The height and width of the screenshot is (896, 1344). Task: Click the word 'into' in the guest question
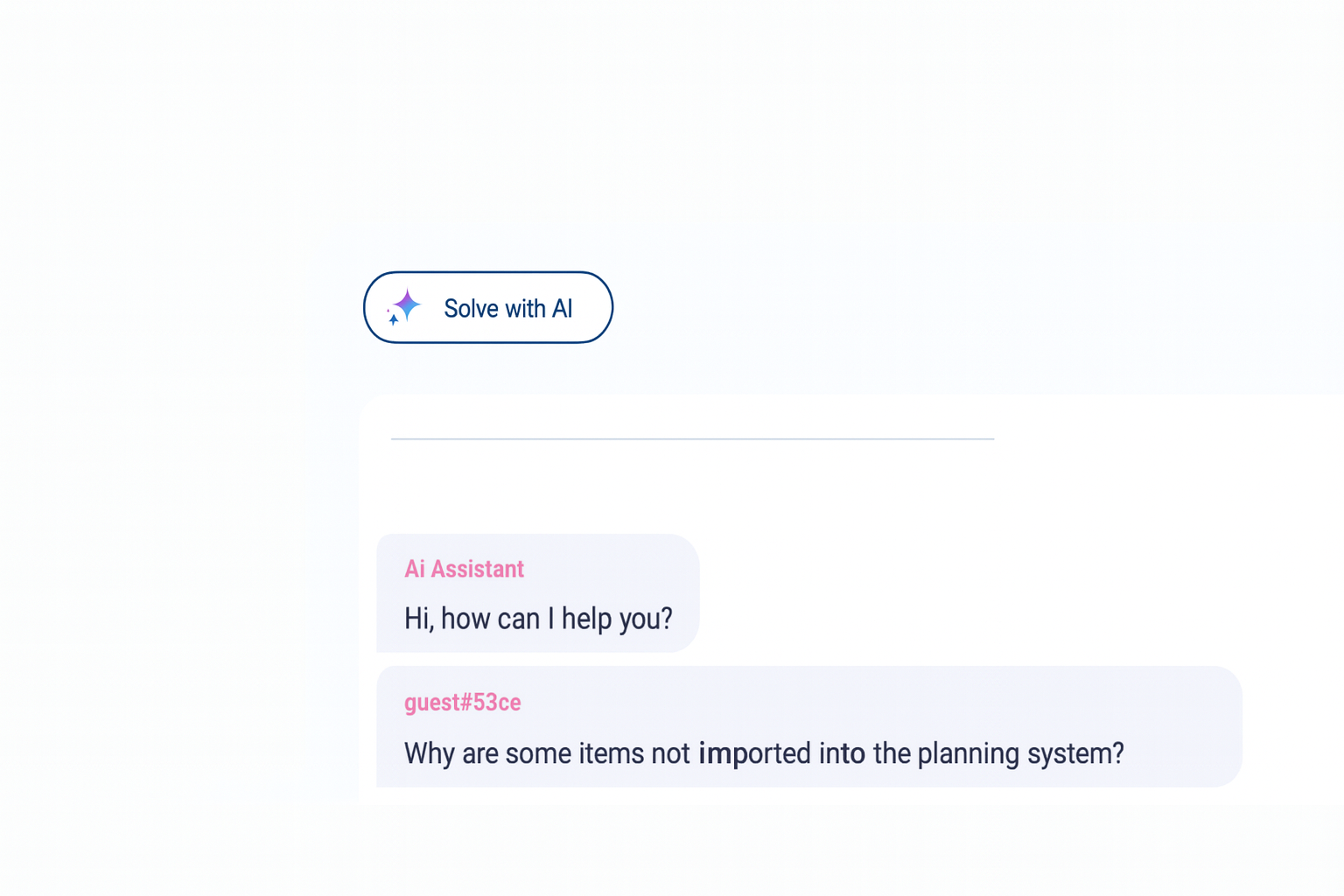tap(842, 753)
